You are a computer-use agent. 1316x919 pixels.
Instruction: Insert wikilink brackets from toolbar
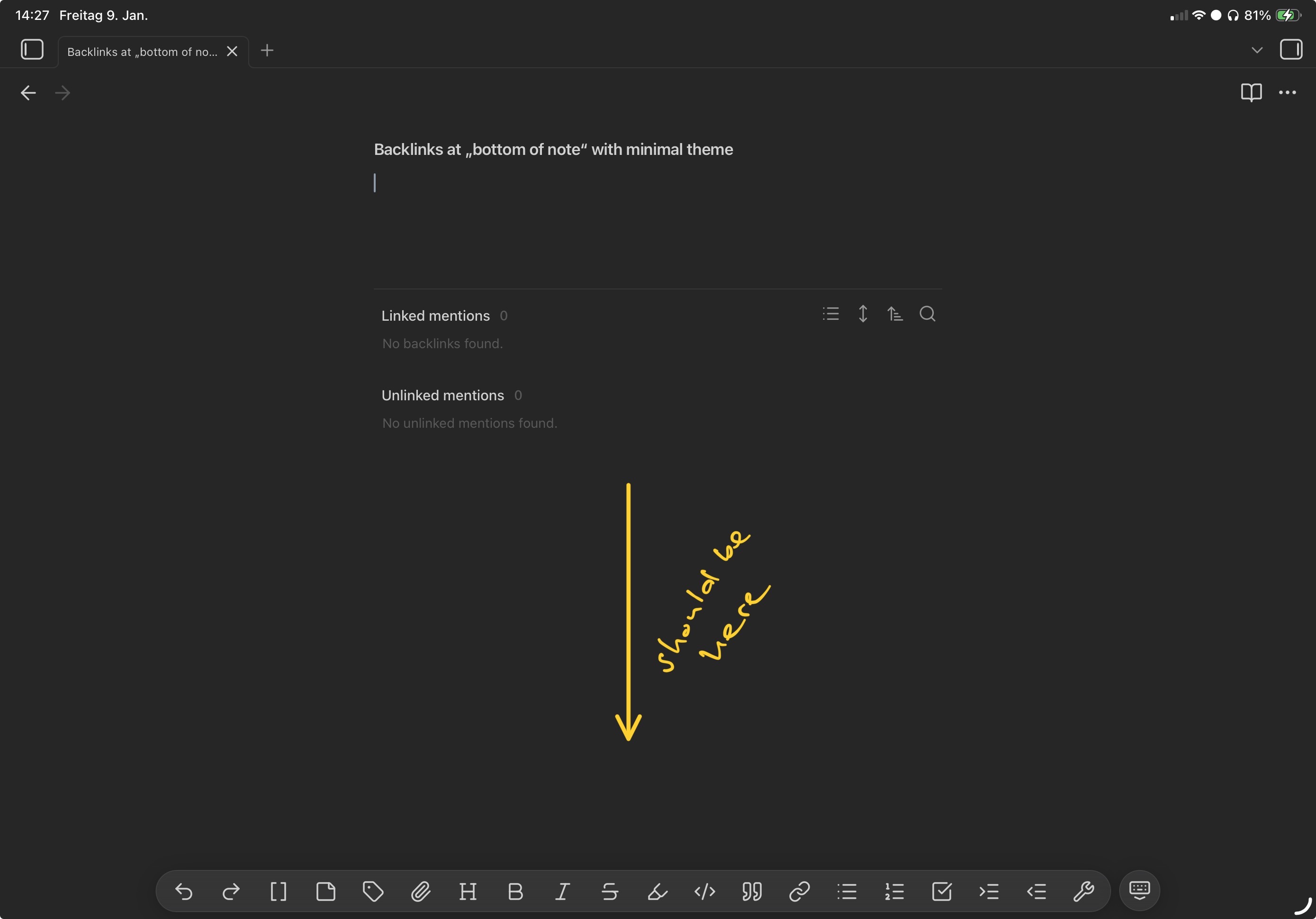pos(279,892)
